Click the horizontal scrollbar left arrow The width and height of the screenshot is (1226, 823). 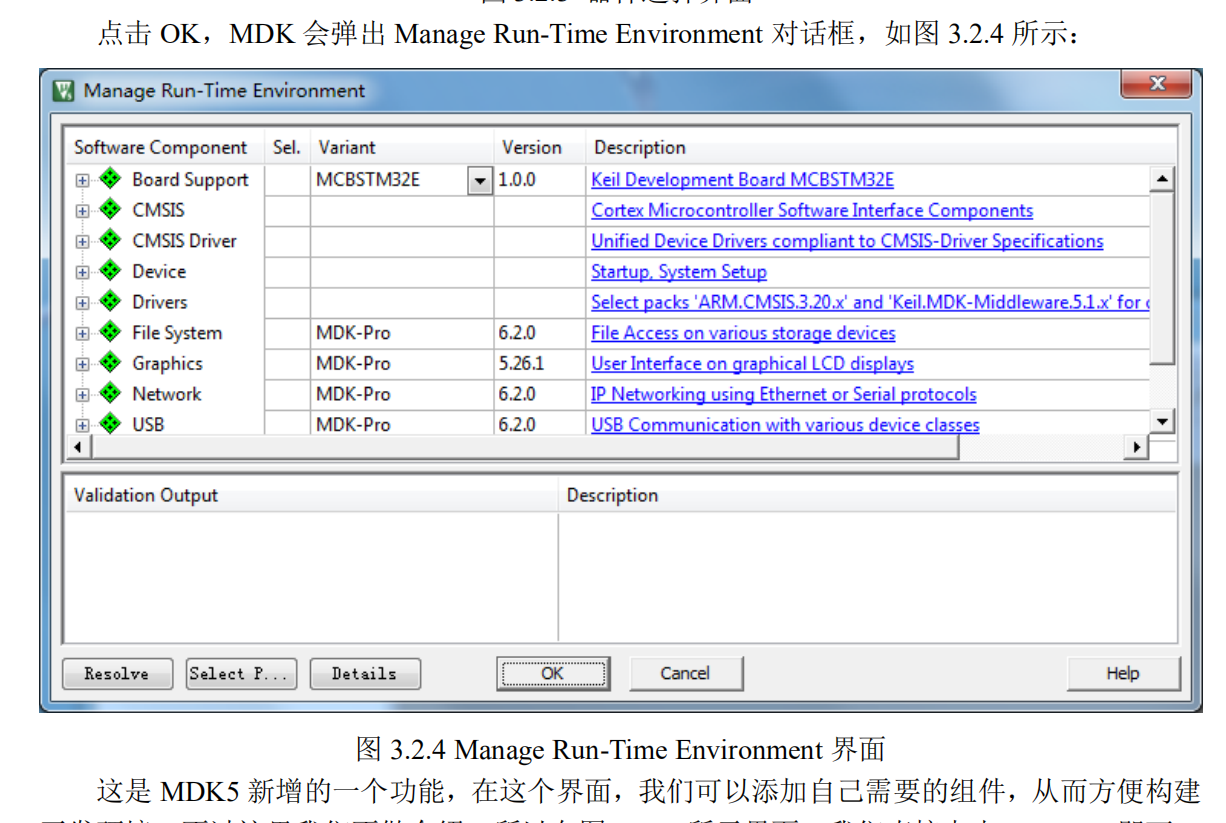(x=76, y=447)
